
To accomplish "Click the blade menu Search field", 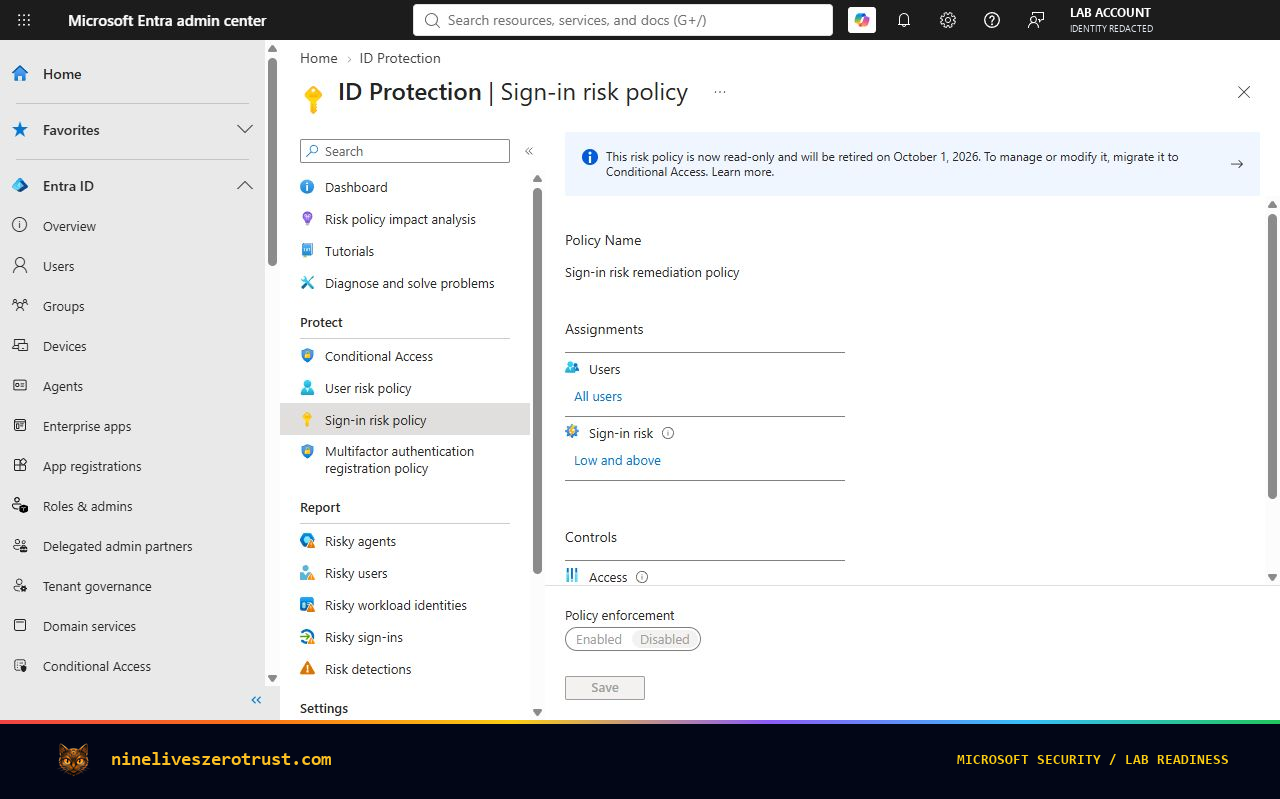I will point(405,151).
